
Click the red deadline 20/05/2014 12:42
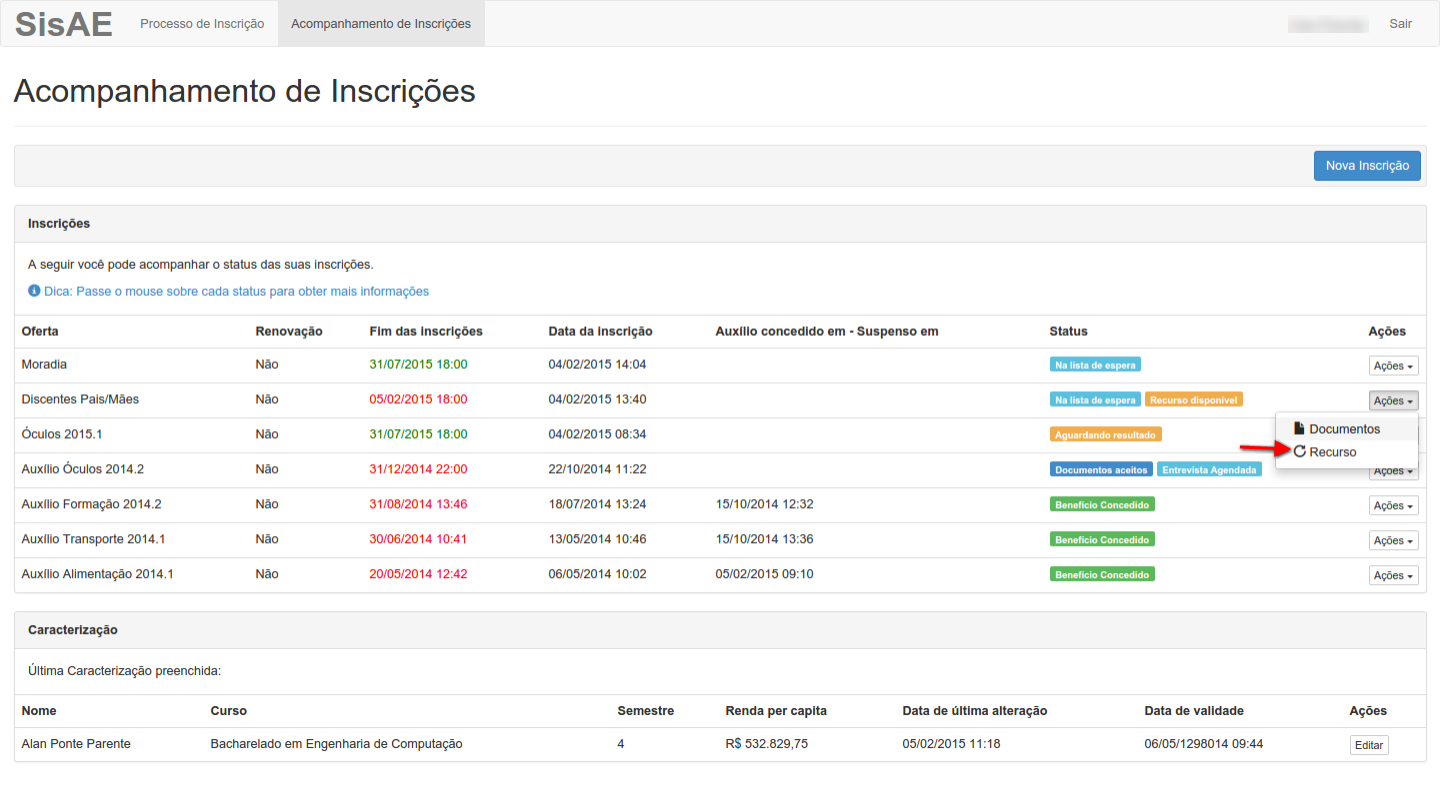pyautogui.click(x=418, y=574)
